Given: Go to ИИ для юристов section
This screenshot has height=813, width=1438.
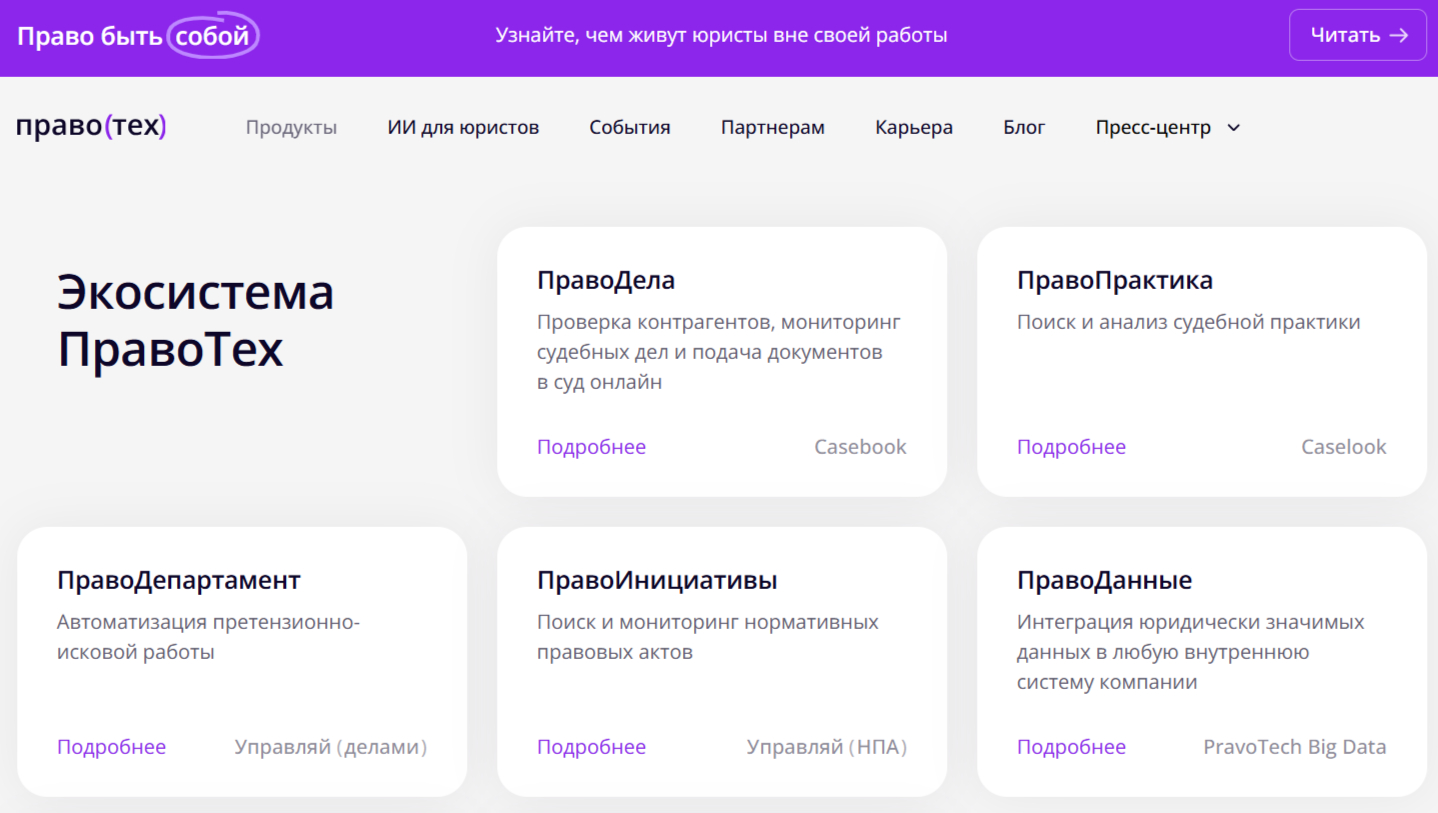Looking at the screenshot, I should tap(463, 128).
